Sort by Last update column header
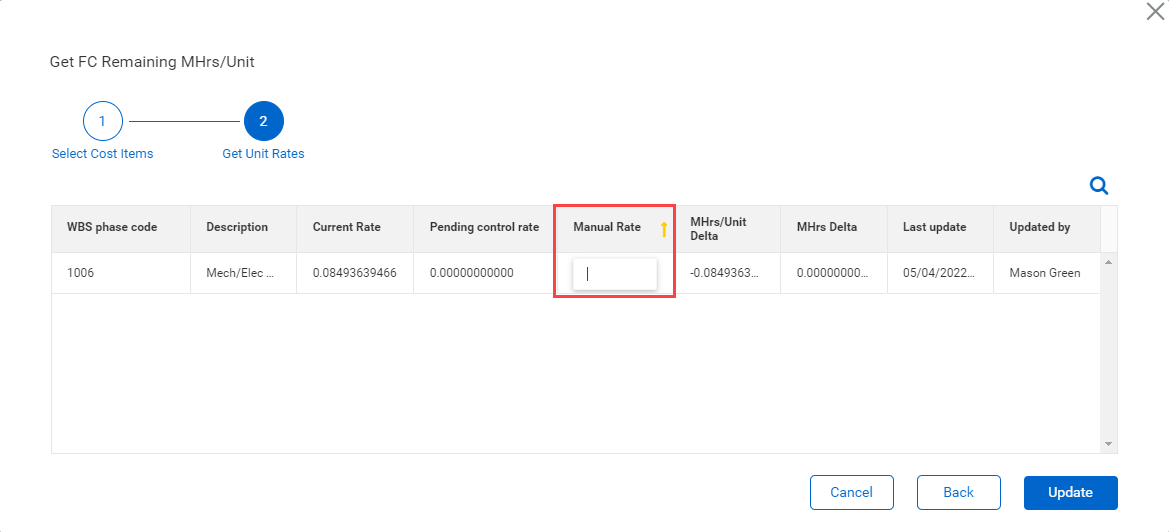Viewport: 1169px width, 532px height. click(934, 227)
